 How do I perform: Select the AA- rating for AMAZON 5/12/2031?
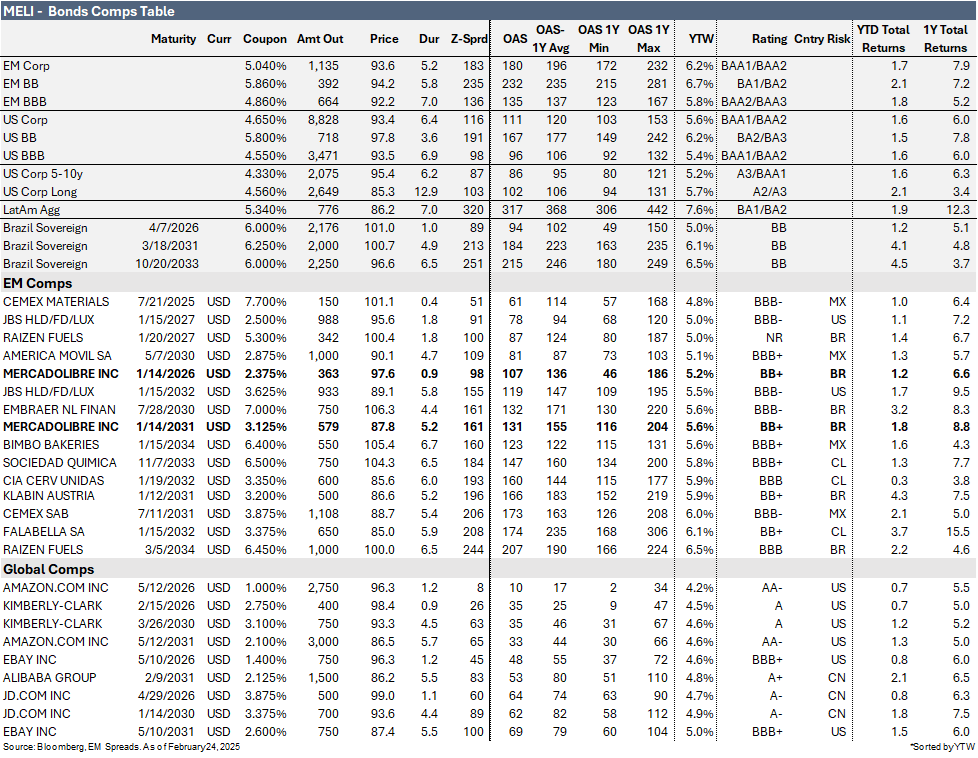coord(772,642)
